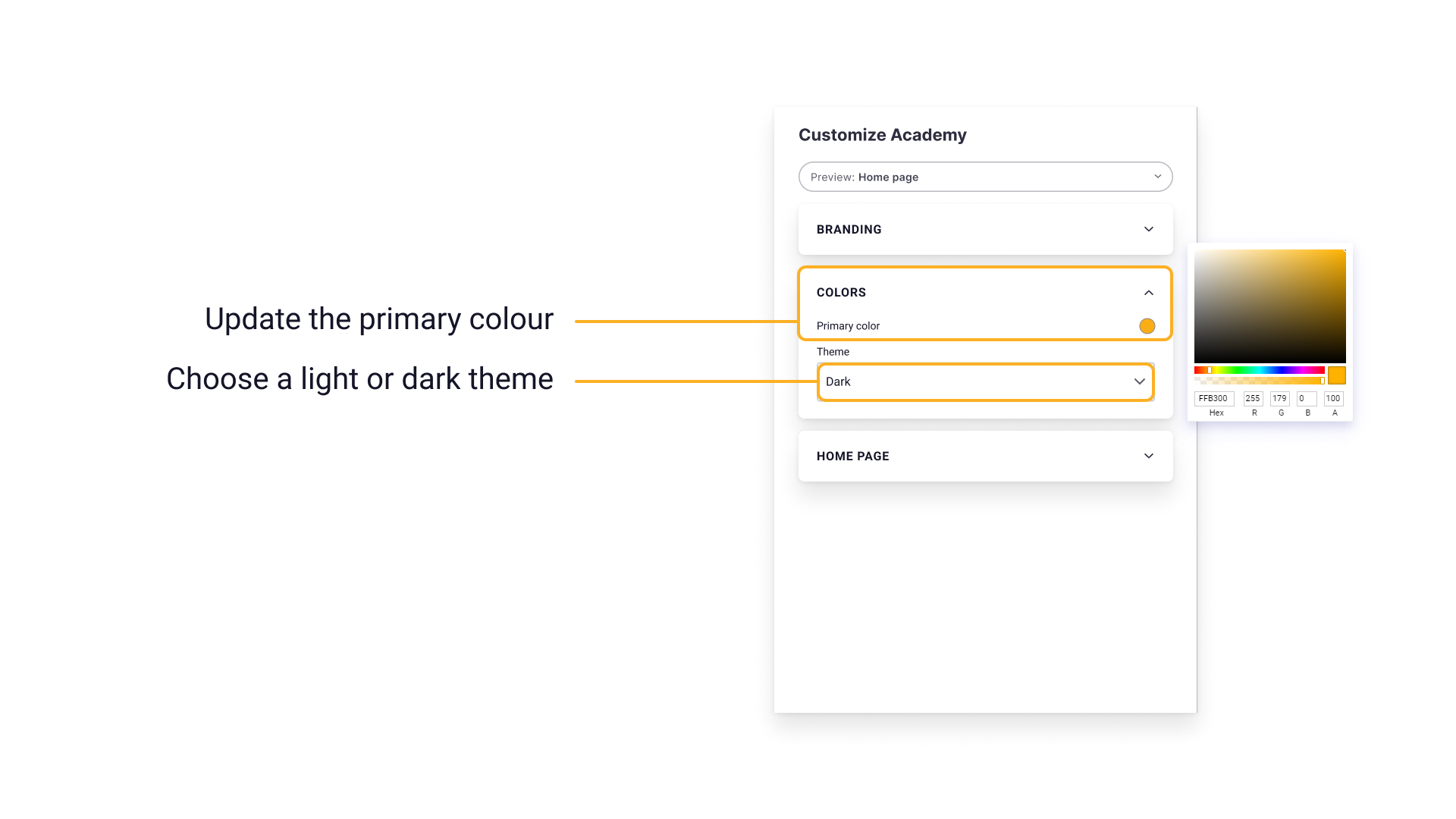Click the G value input field

coord(1280,398)
